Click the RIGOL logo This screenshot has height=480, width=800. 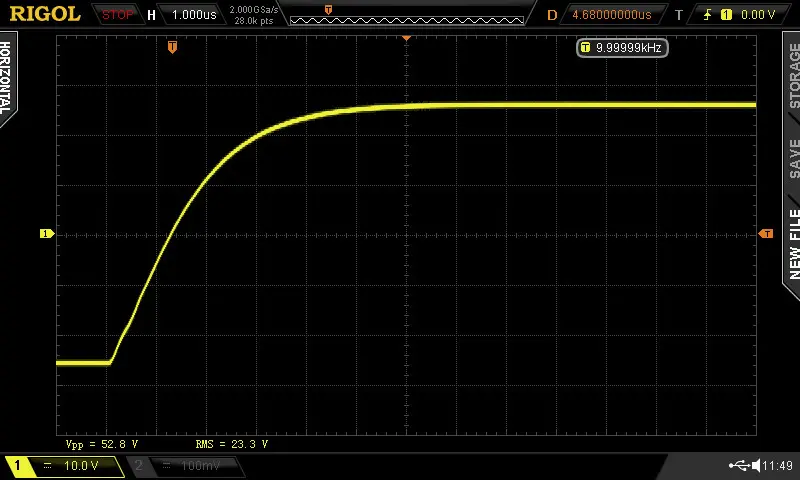click(45, 14)
